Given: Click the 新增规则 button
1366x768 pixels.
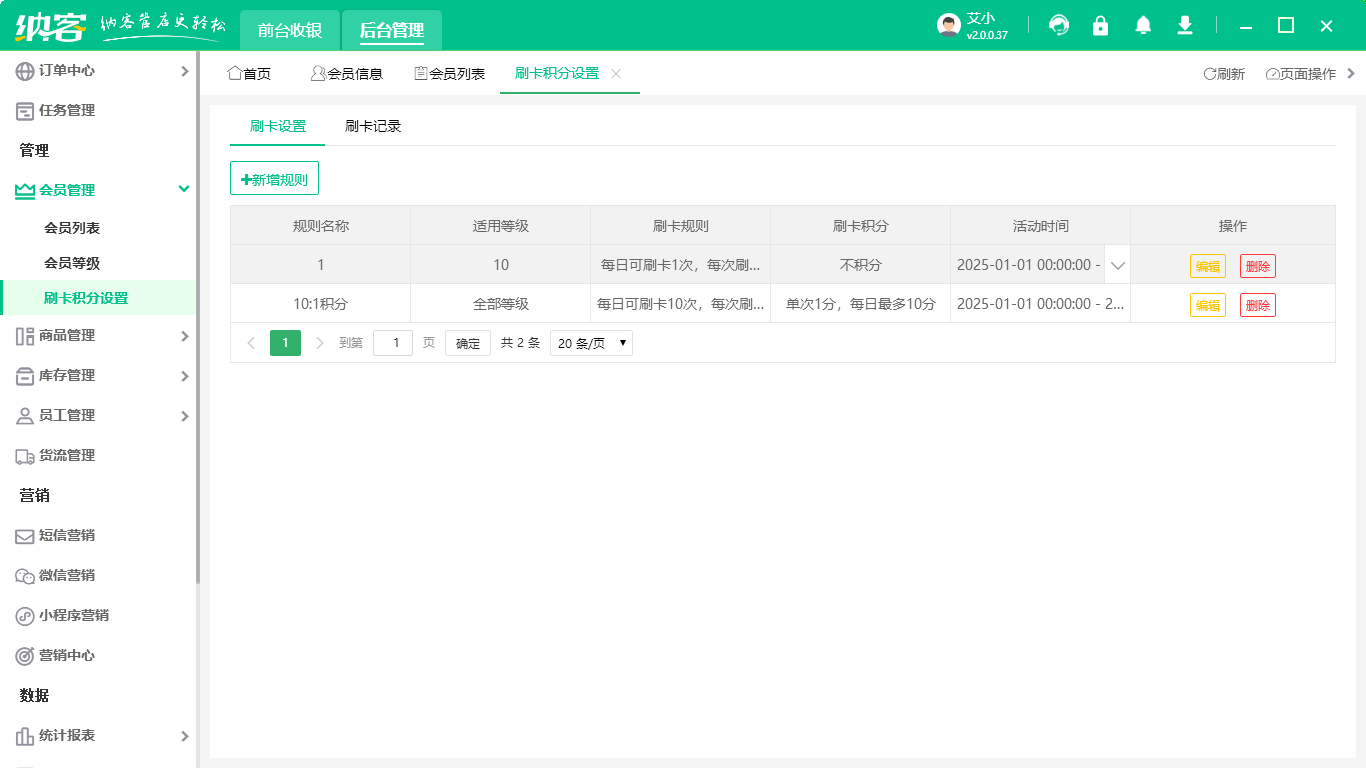Looking at the screenshot, I should coord(274,177).
